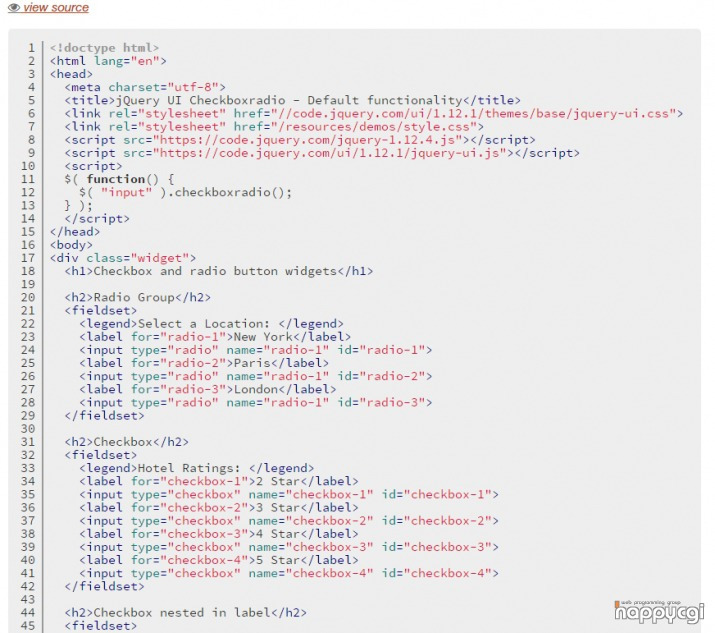Click line number 45 in the gutter
This screenshot has height=633, width=715.
pyautogui.click(x=28, y=626)
